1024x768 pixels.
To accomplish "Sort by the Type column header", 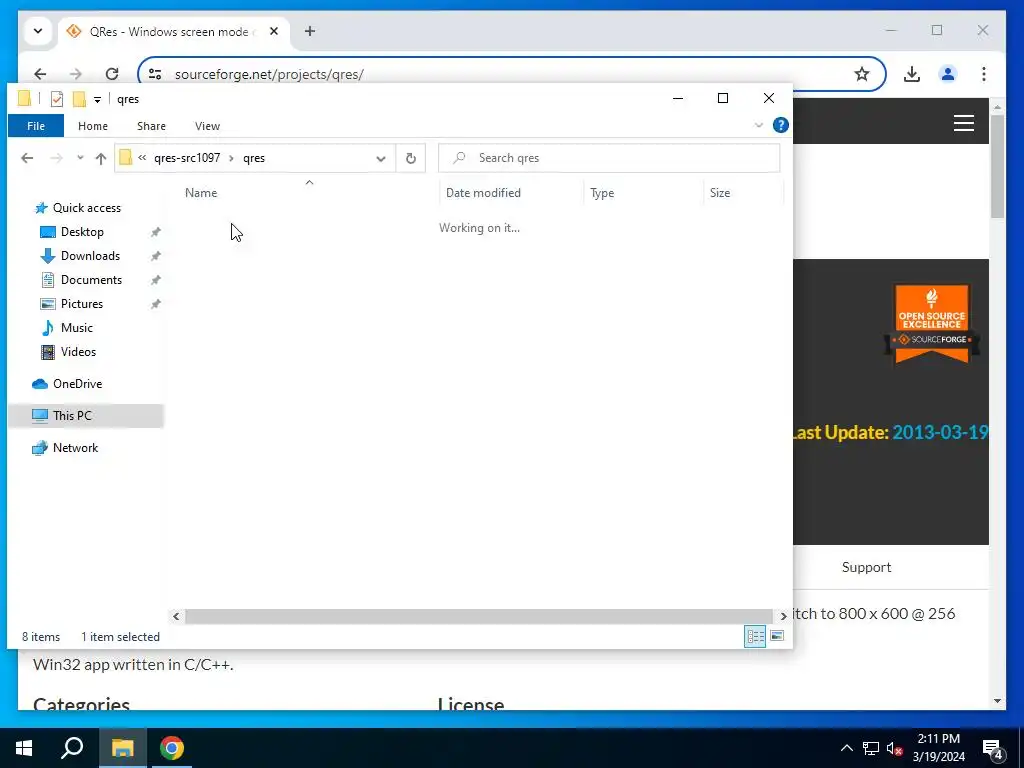I will point(602,193).
